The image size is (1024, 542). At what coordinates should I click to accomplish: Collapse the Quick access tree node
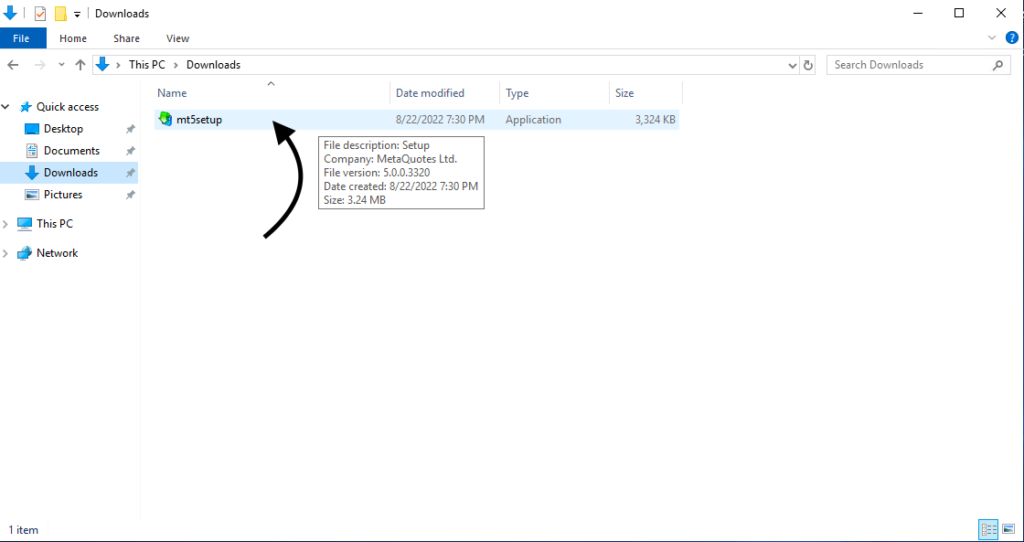[x=7, y=107]
